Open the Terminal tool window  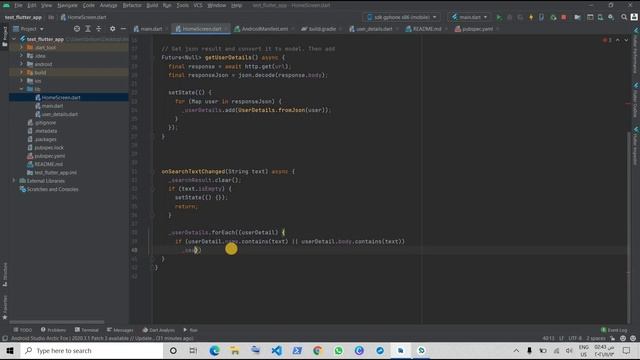[x=87, y=330]
